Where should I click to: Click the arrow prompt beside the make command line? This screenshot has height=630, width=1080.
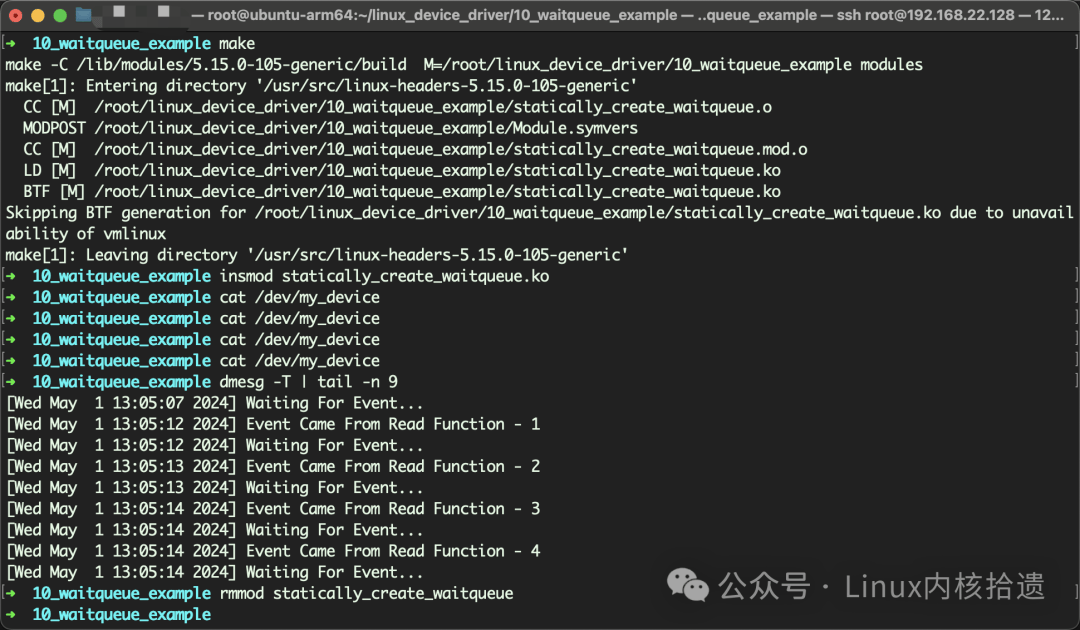(x=10, y=43)
